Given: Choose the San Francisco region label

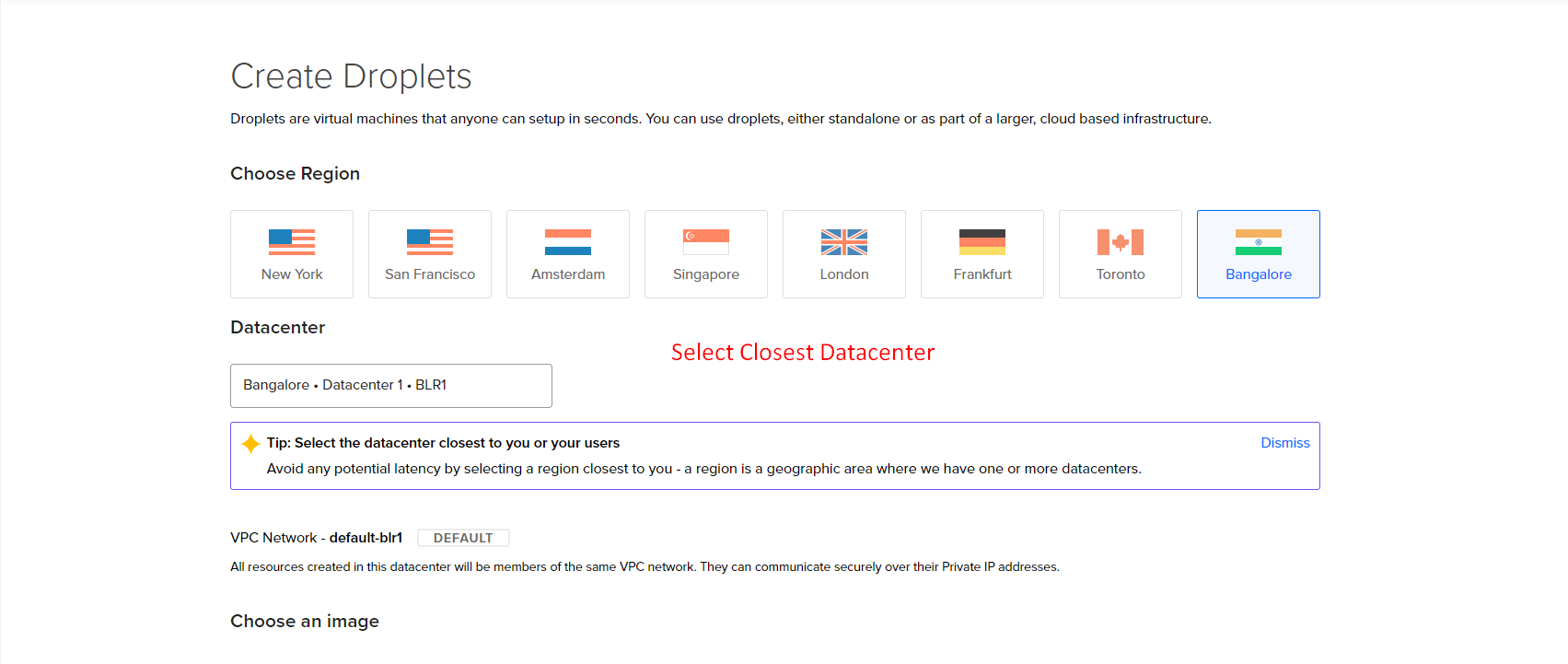Looking at the screenshot, I should (x=430, y=274).
